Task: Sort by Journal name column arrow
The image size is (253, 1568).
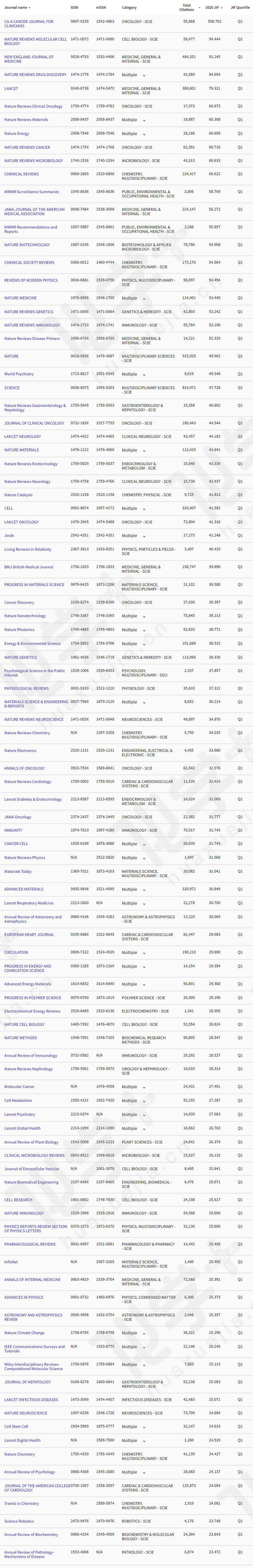Action: click(x=29, y=8)
